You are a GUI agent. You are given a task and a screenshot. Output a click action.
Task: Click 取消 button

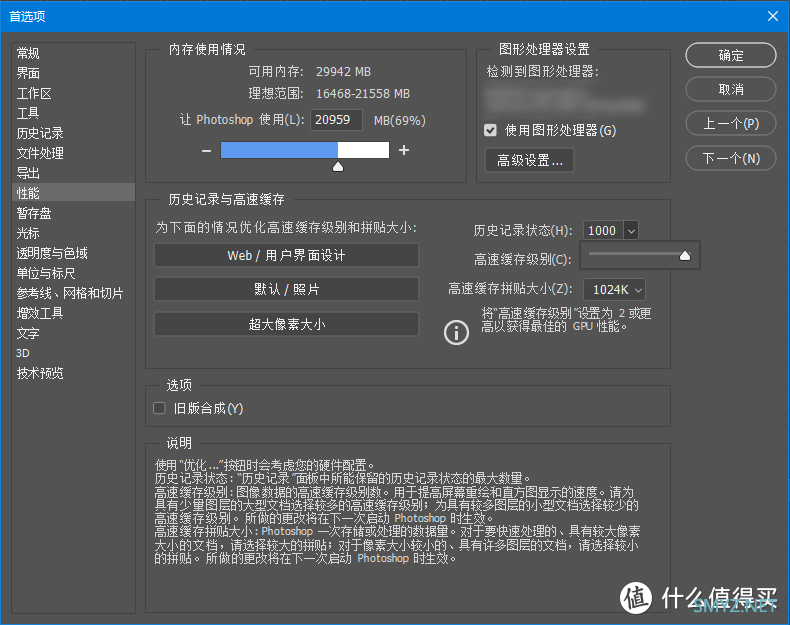(x=731, y=90)
